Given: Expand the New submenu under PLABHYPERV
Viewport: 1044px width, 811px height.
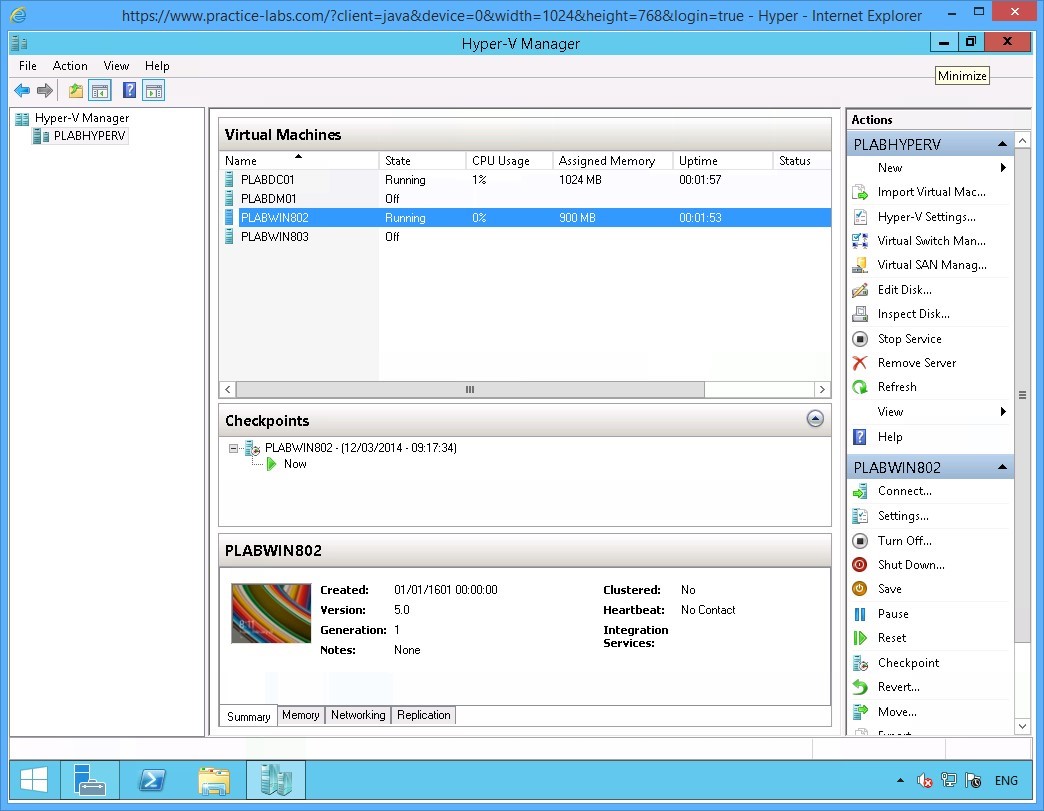Looking at the screenshot, I should coord(889,168).
